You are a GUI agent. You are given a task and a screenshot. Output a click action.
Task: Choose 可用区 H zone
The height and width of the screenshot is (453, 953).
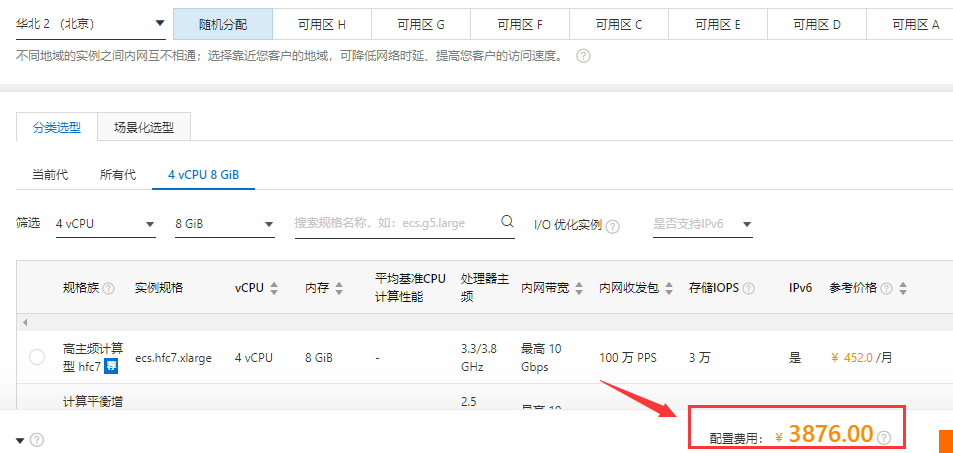(x=321, y=24)
